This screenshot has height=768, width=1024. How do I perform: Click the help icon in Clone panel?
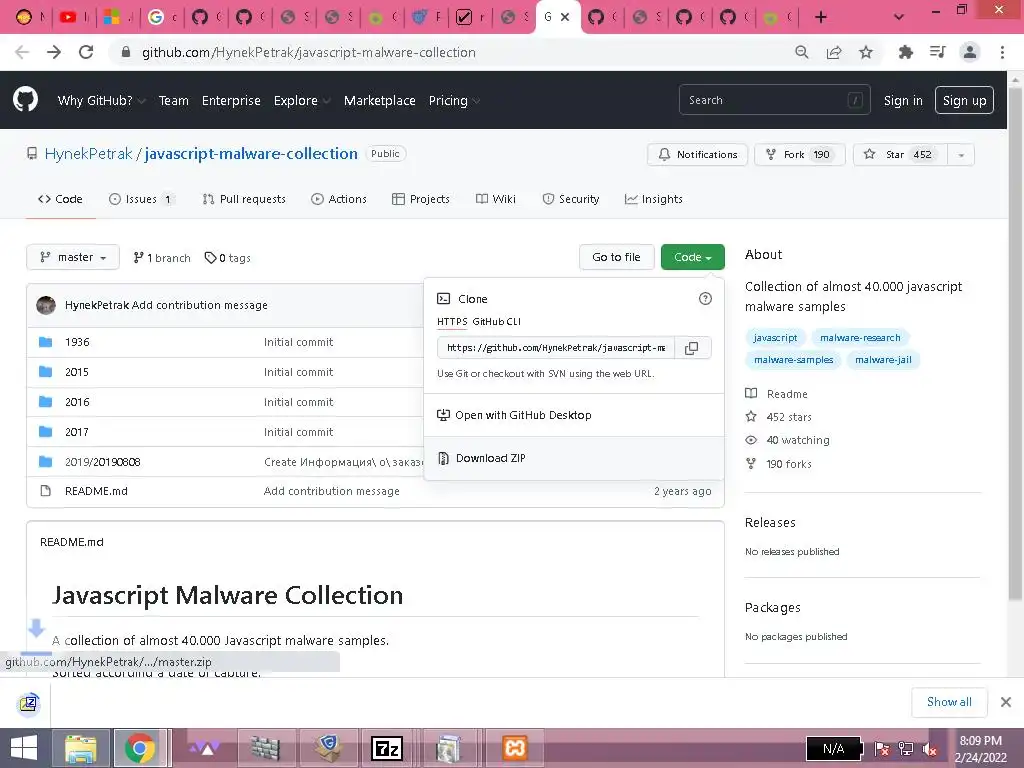705,298
